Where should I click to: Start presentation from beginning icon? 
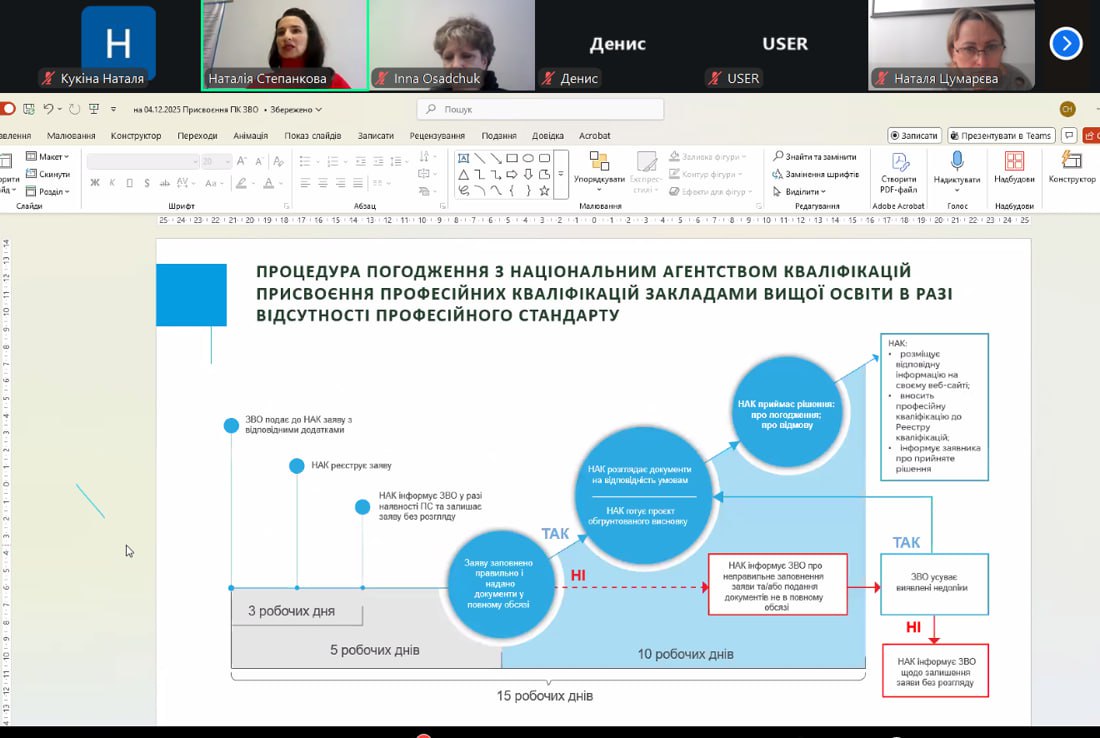pyautogui.click(x=93, y=109)
